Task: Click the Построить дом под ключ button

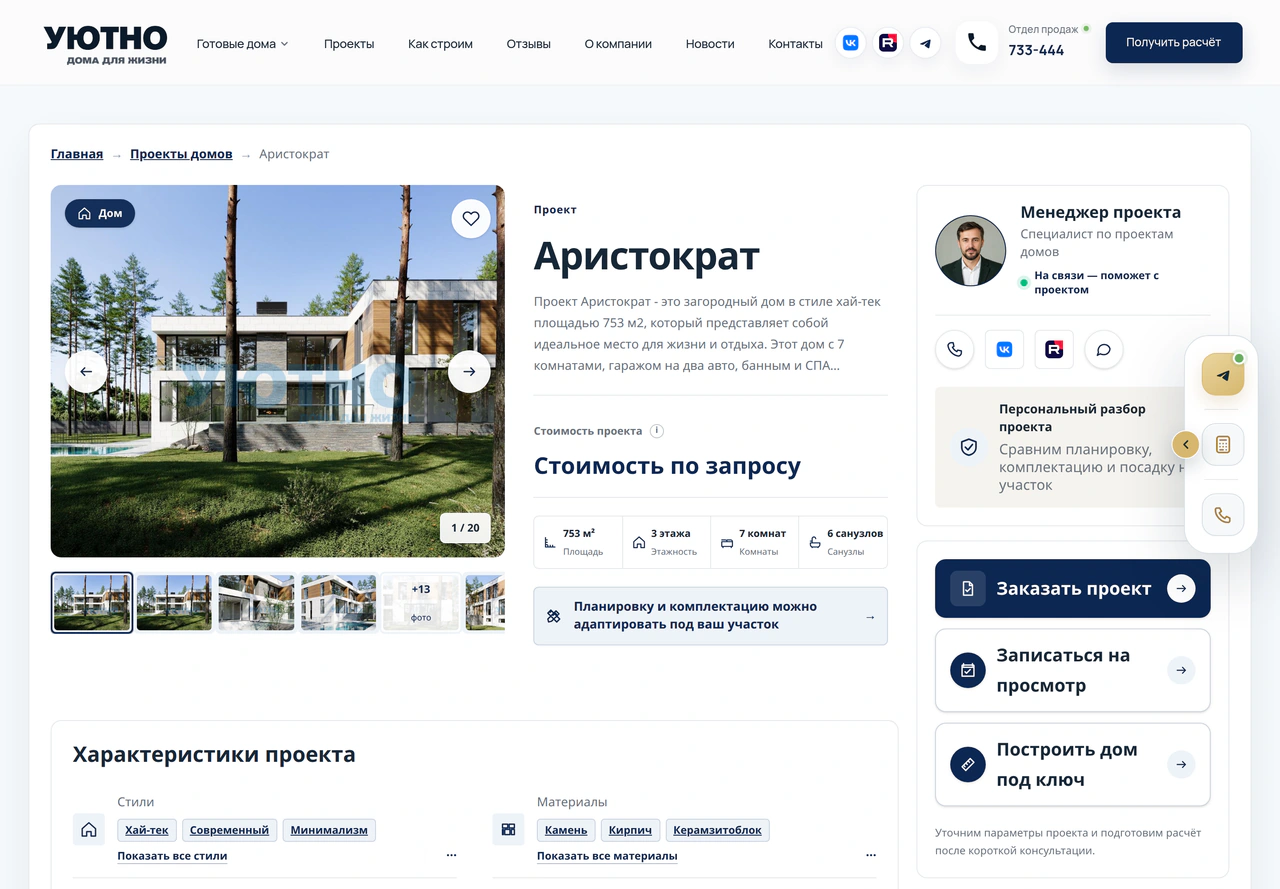Action: [1072, 764]
